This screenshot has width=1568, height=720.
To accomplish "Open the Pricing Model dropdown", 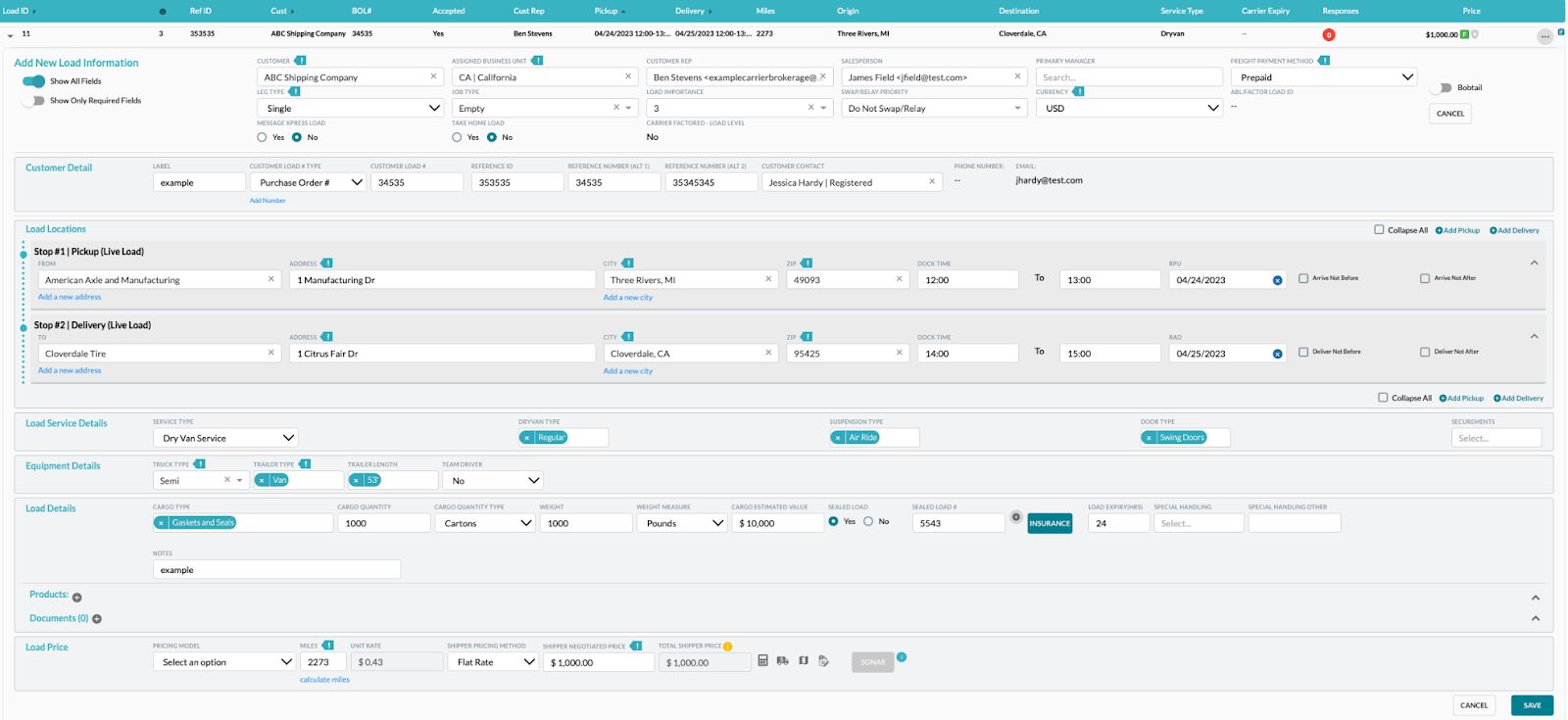I will pos(224,662).
